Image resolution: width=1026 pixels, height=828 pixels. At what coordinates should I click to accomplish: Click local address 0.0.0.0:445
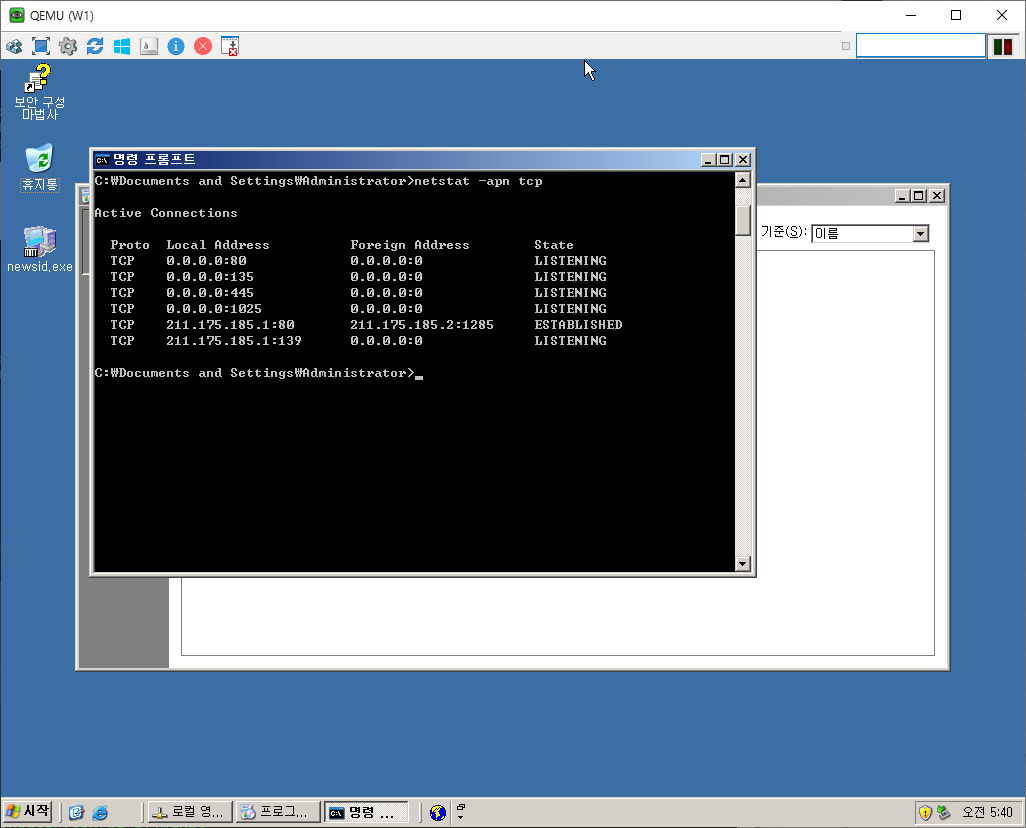[x=209, y=293]
